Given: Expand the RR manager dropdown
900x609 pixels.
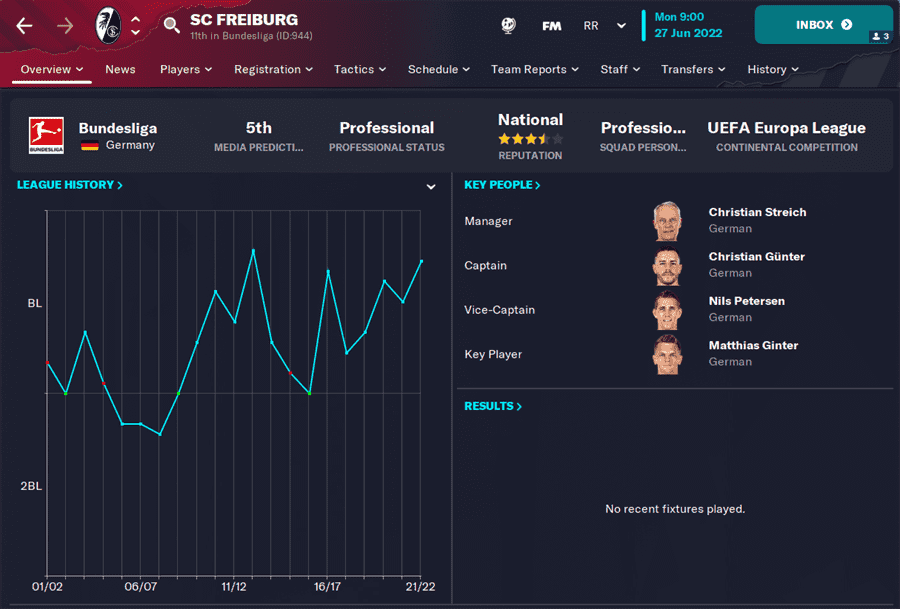Looking at the screenshot, I should pos(621,26).
